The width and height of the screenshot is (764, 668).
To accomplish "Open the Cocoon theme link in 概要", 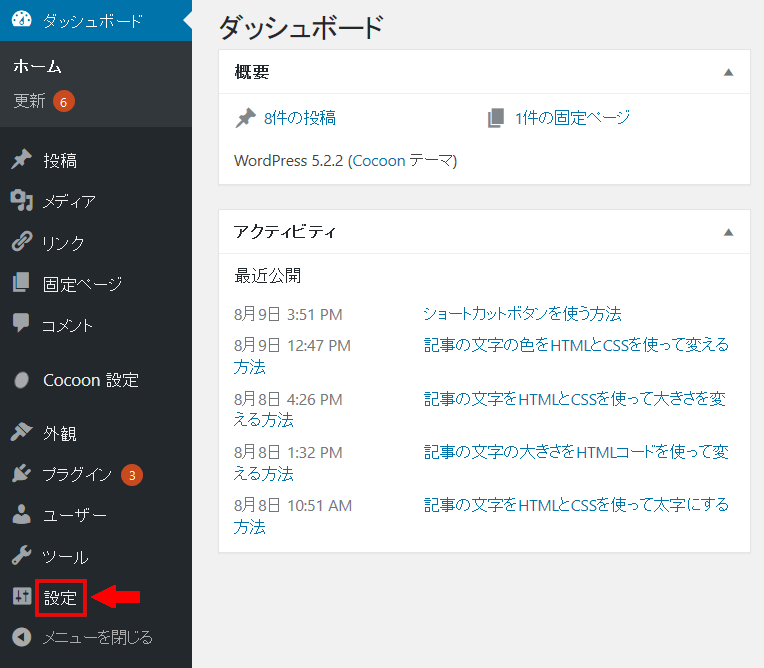I will point(379,160).
